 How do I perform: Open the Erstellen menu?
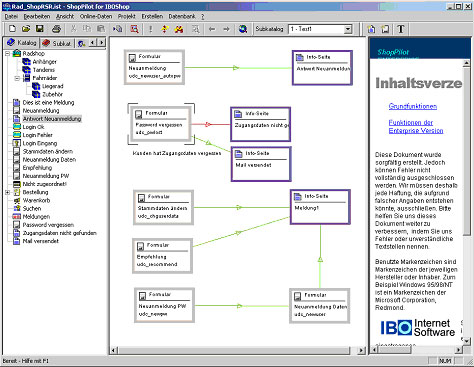[x=152, y=16]
